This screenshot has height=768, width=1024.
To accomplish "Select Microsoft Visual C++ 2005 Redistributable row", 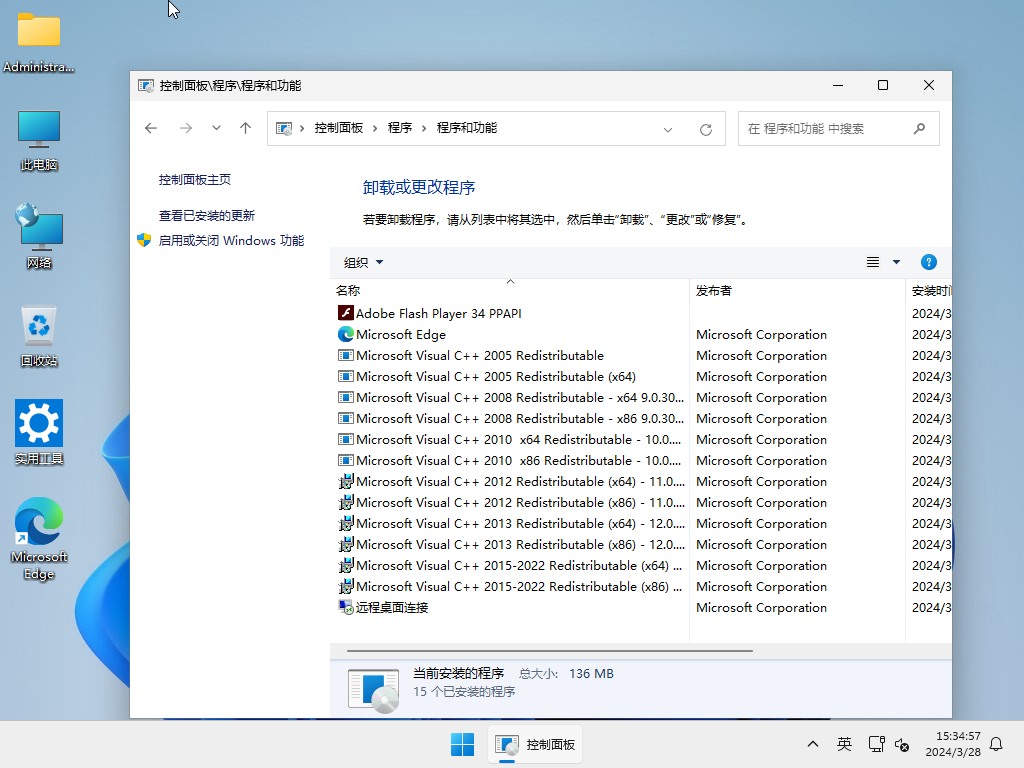I will pyautogui.click(x=643, y=355).
